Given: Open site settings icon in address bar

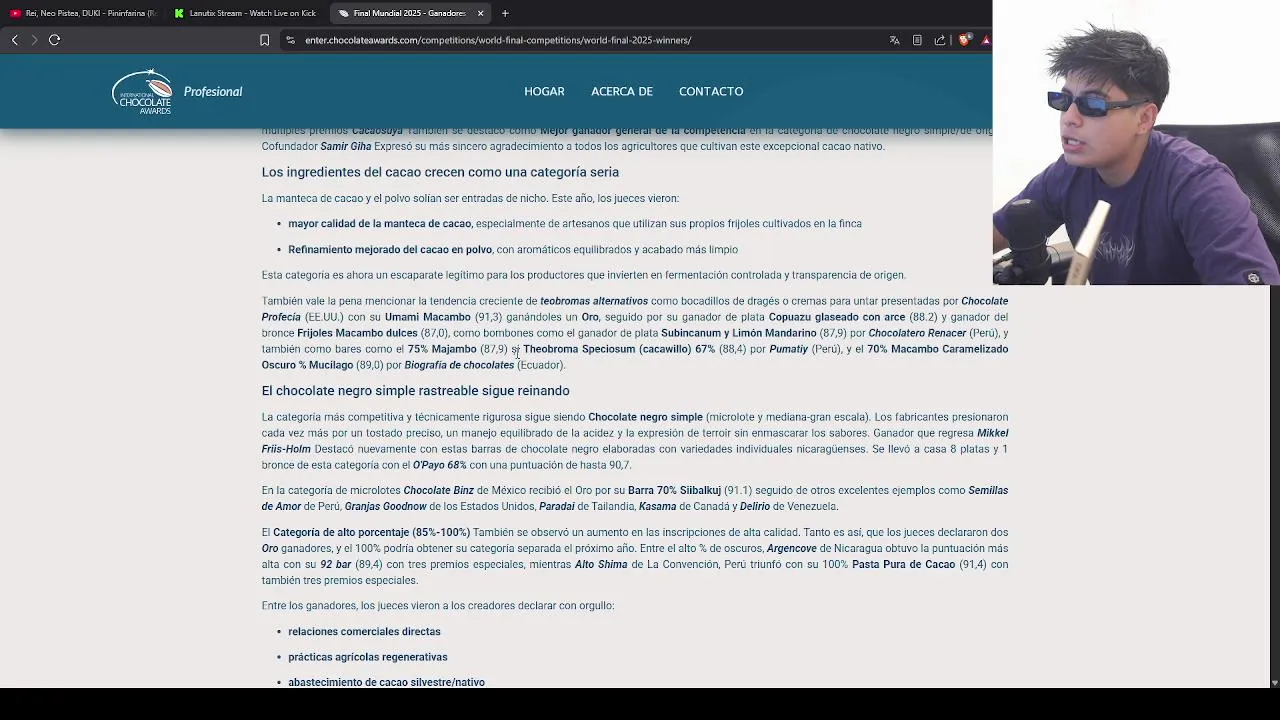Looking at the screenshot, I should pos(290,40).
